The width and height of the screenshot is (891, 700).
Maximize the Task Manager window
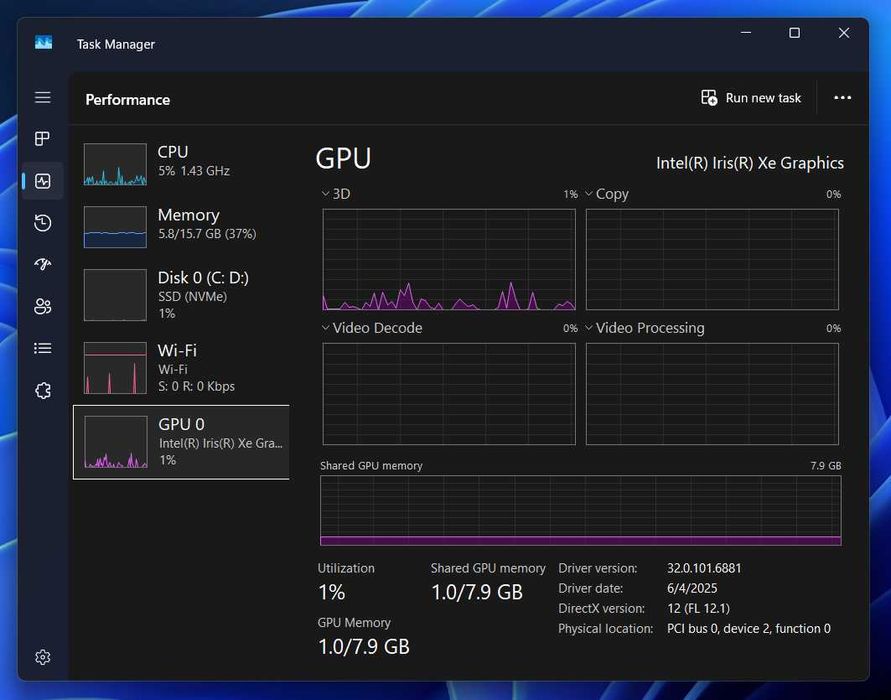click(x=794, y=33)
